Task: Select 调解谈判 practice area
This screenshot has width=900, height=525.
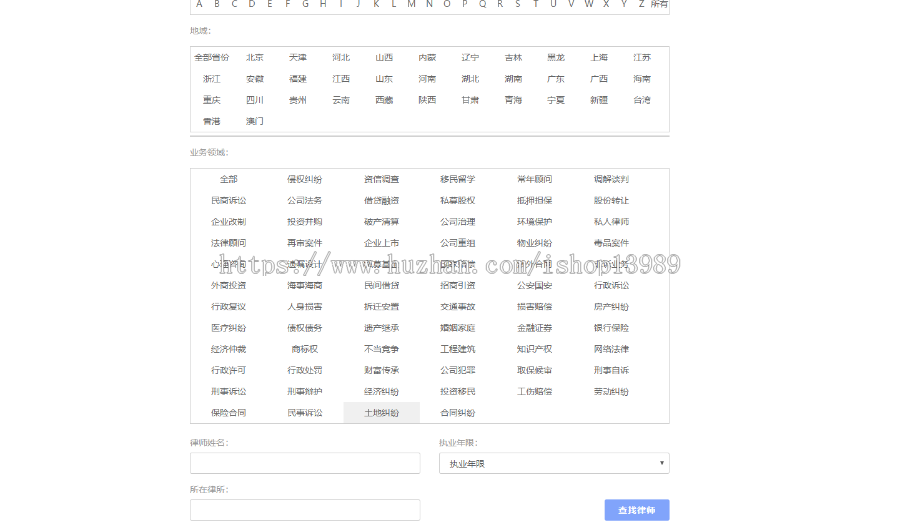Action: [x=611, y=179]
